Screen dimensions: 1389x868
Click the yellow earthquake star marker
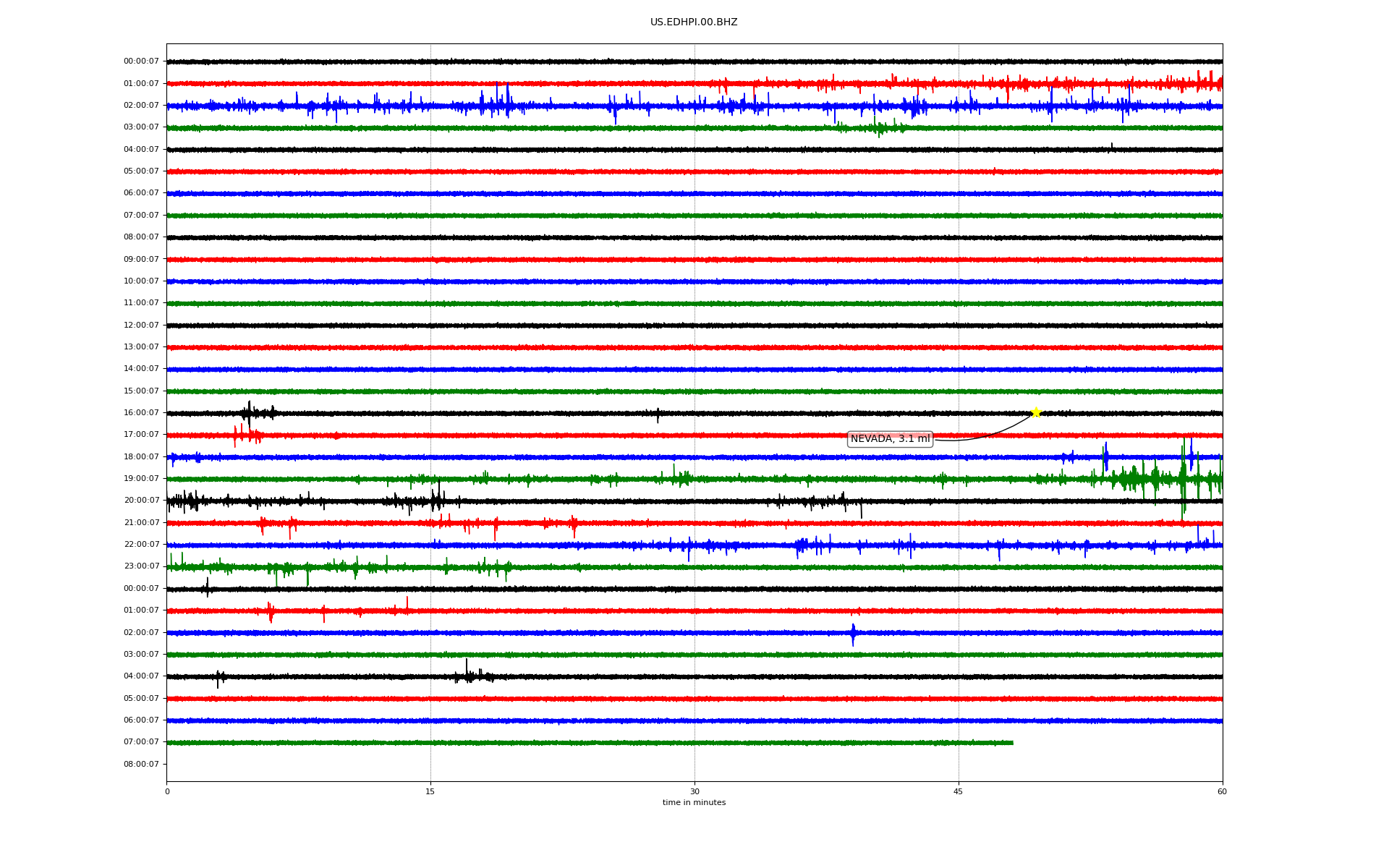[1035, 412]
